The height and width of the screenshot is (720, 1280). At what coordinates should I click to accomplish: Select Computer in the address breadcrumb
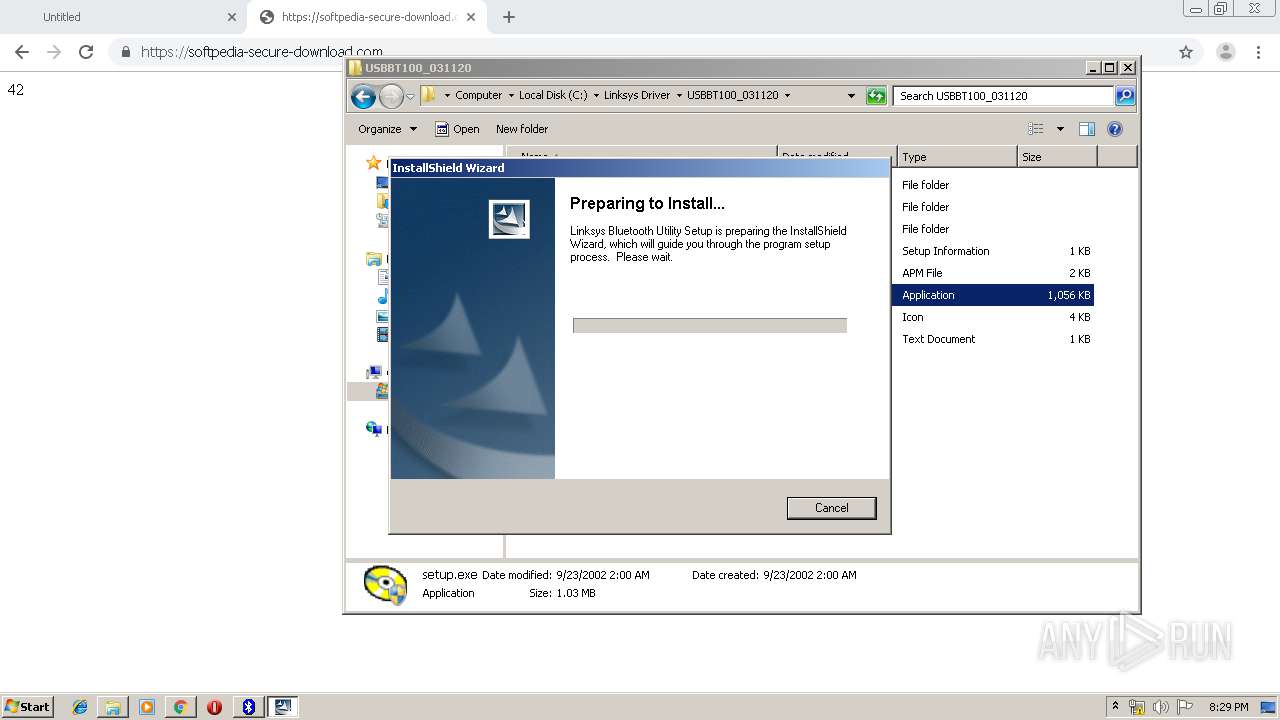click(478, 95)
